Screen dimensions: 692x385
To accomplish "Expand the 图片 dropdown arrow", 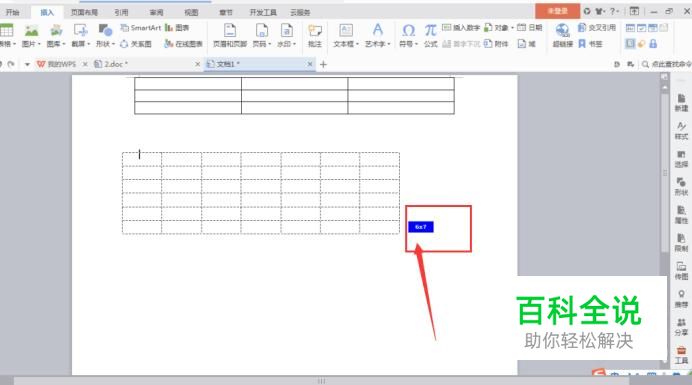I will click(39, 44).
